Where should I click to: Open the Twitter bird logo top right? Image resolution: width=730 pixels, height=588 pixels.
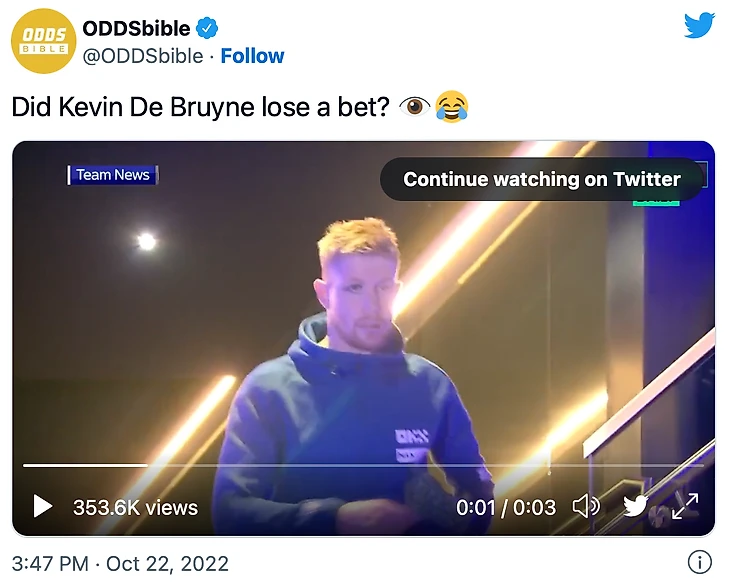click(x=699, y=26)
